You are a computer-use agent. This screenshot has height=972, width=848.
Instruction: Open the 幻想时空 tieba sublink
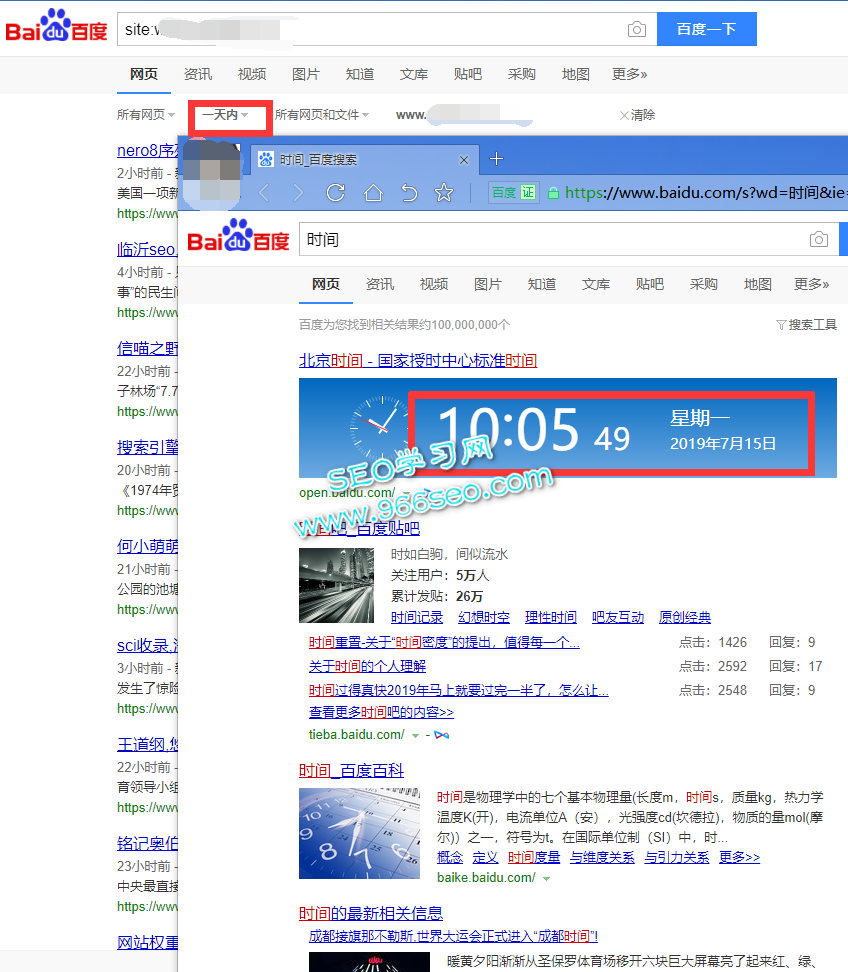[484, 617]
